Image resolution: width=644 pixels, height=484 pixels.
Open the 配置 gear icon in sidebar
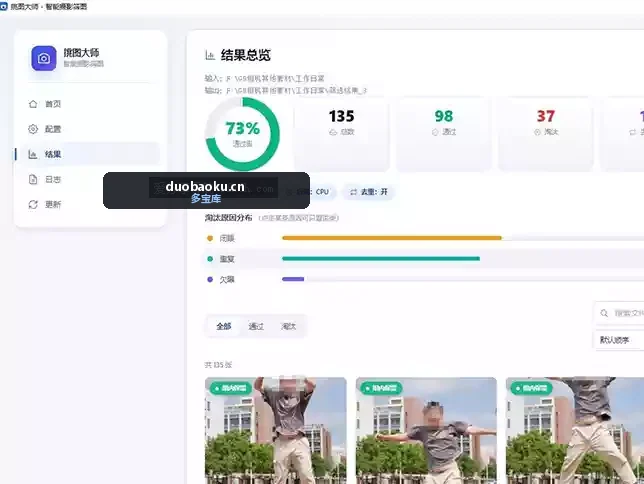[33, 129]
